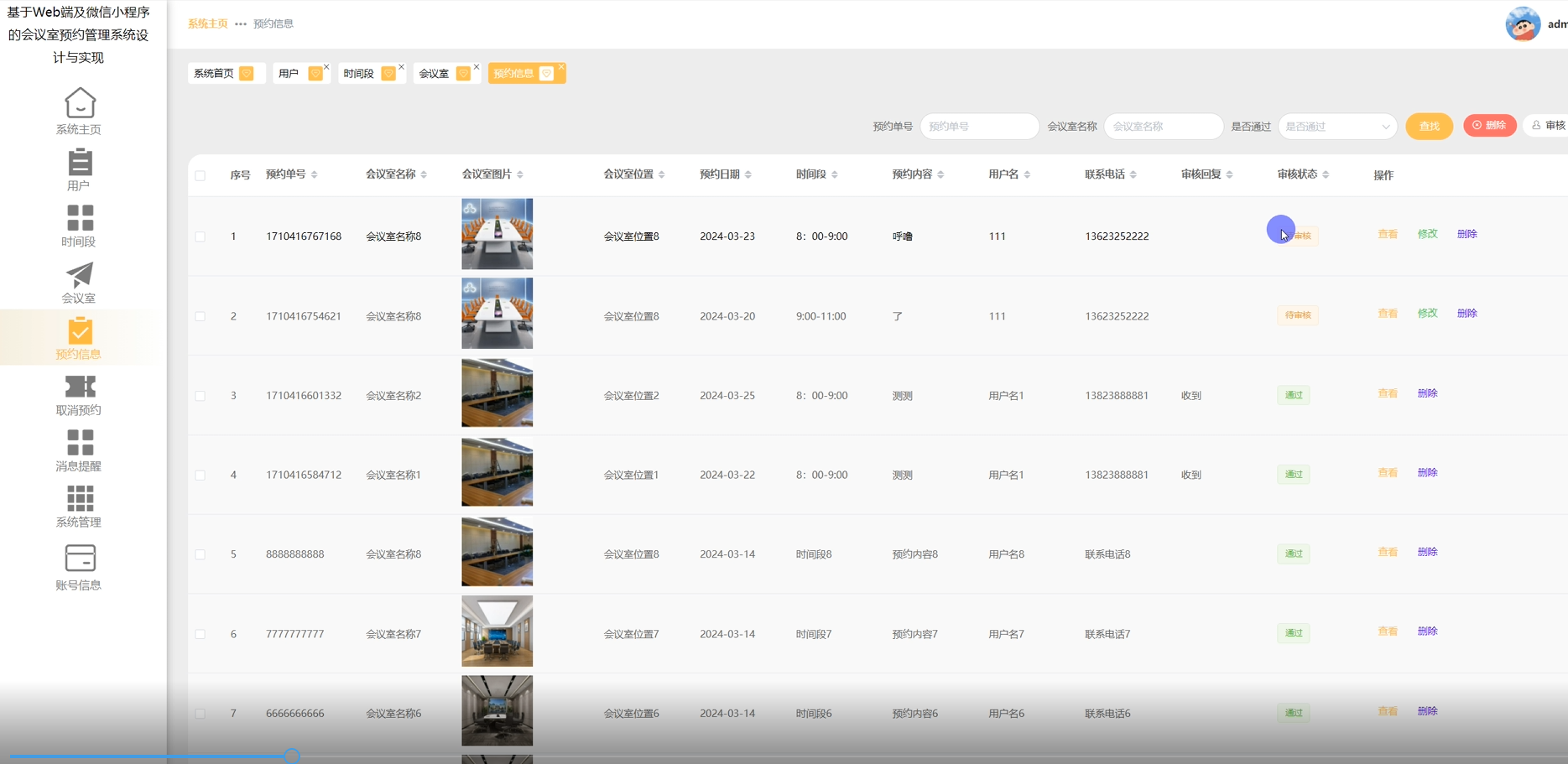The height and width of the screenshot is (764, 1568).
Task: Click the 会议室 paper-plane sidebar icon
Action: 79,275
